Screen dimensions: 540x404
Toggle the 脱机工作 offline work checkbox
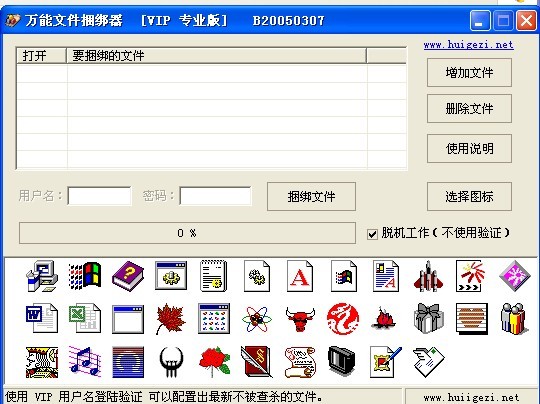click(x=372, y=234)
